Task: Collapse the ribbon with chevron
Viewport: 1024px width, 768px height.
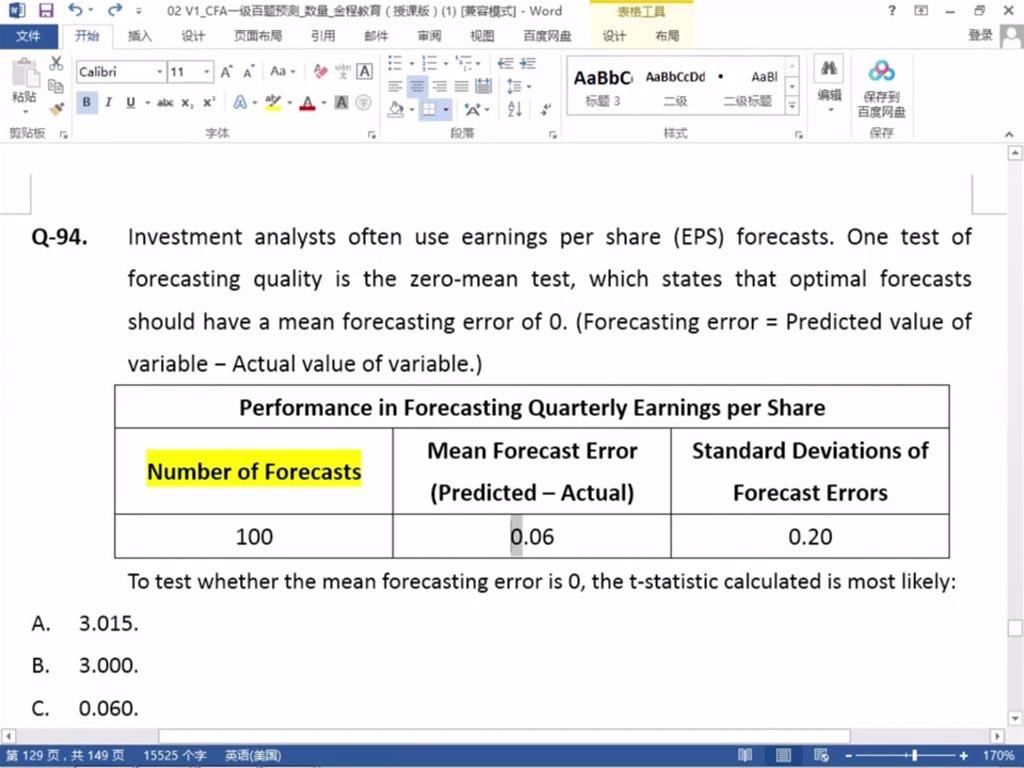Action: (1009, 134)
